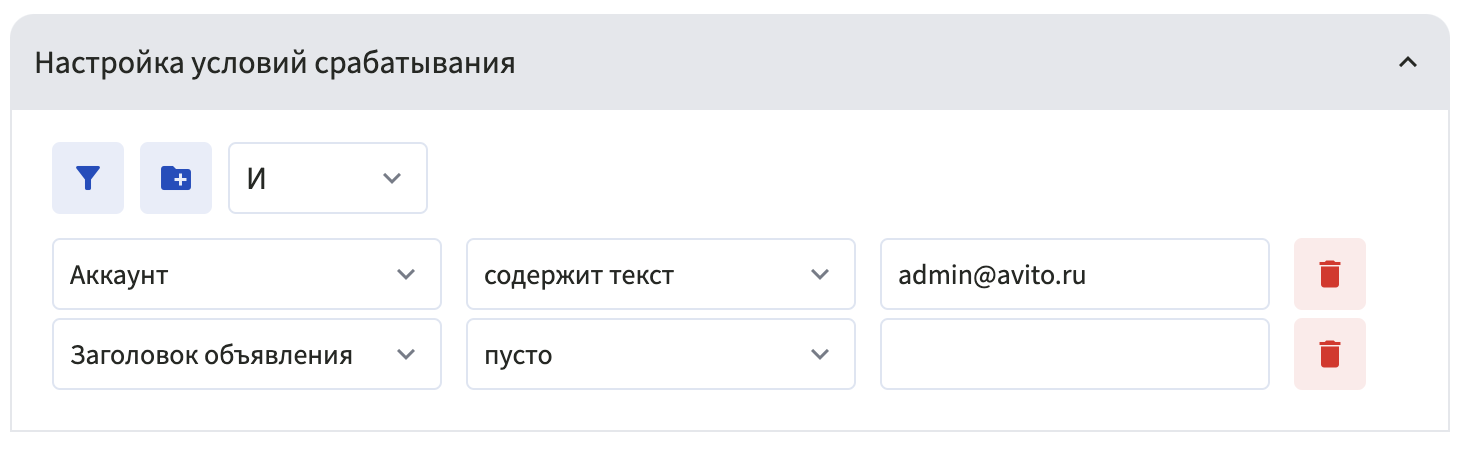Remove the Заголовок объявления row with trash icon
The height and width of the screenshot is (452, 1460).
click(x=1329, y=354)
